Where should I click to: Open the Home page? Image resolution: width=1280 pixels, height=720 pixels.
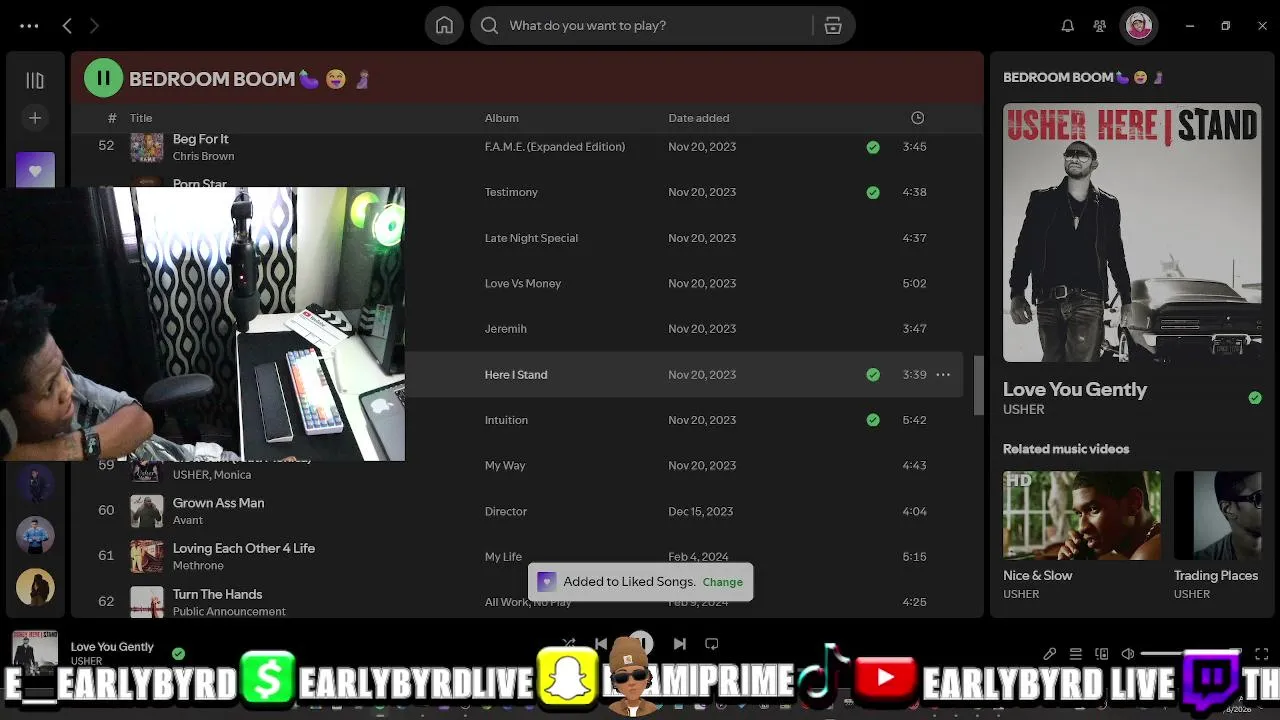[444, 26]
